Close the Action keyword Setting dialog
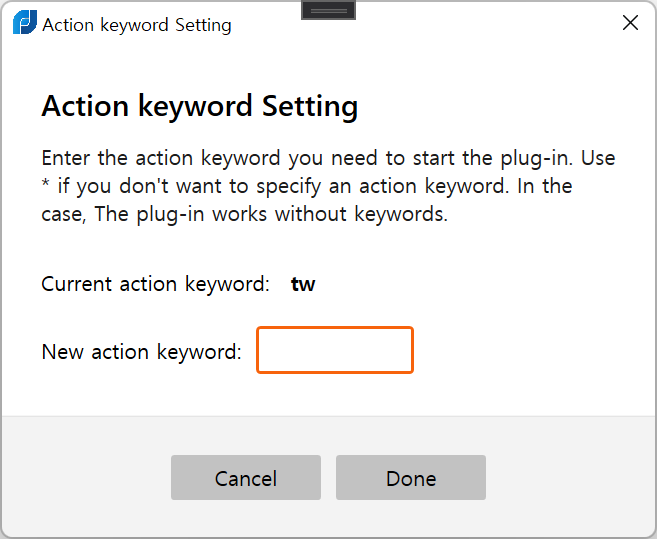 [x=630, y=23]
